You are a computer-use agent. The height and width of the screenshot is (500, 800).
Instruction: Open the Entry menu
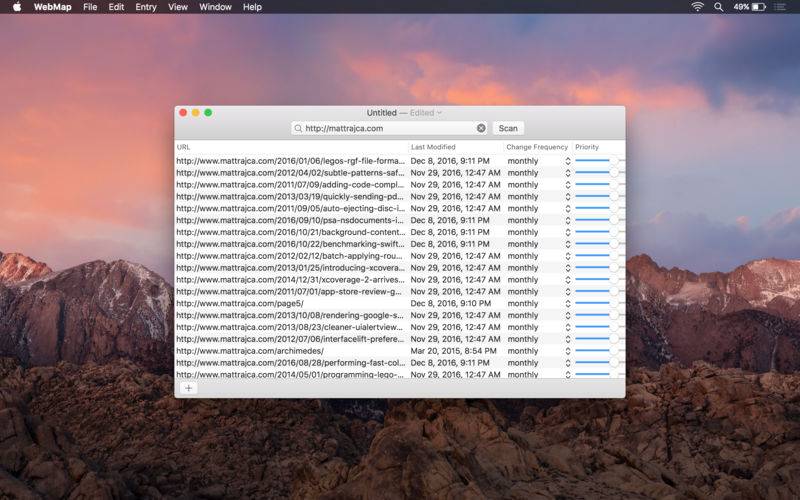tap(146, 7)
